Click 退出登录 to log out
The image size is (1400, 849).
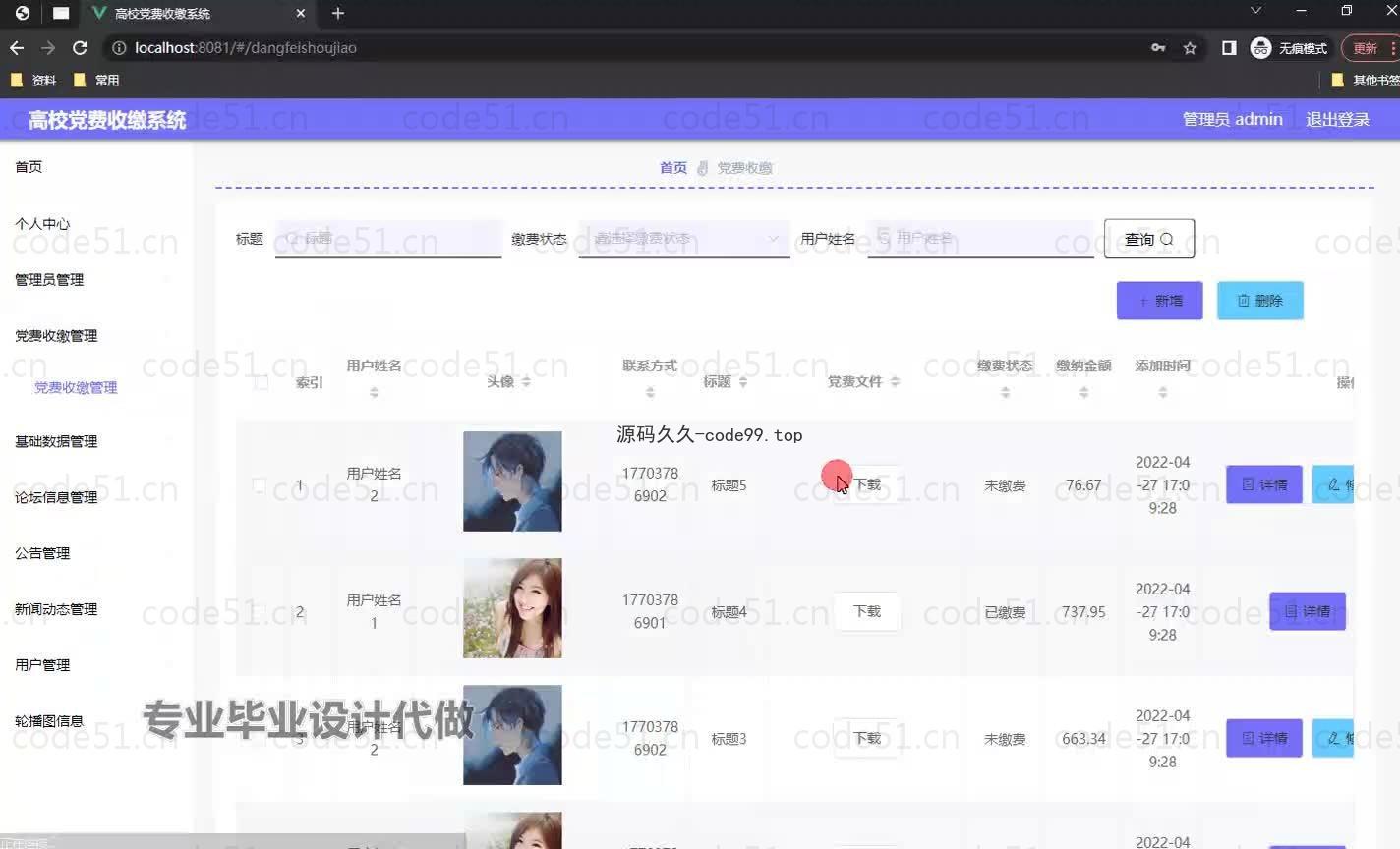tap(1337, 119)
